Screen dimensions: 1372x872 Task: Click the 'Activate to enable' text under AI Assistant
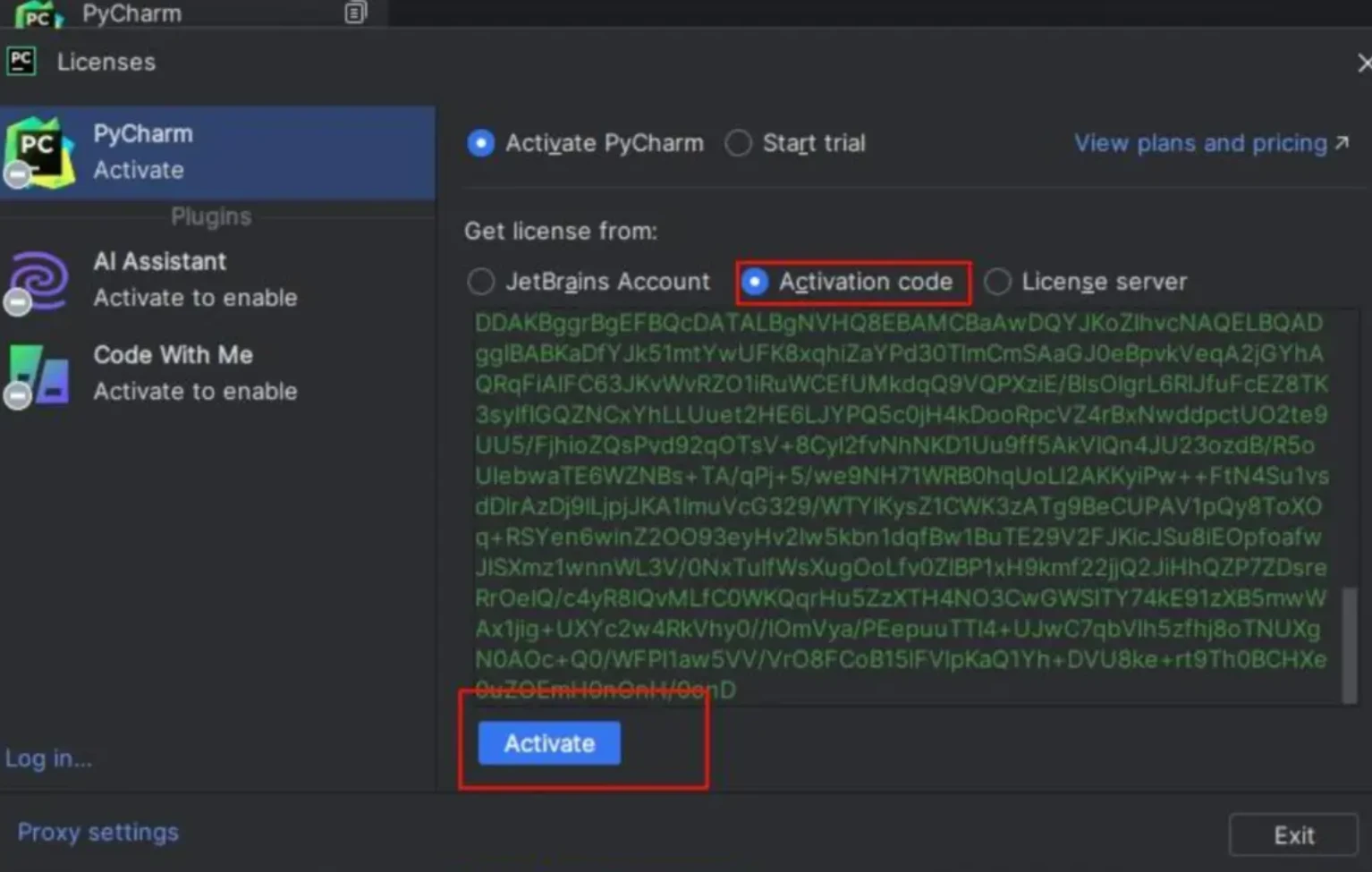(195, 298)
